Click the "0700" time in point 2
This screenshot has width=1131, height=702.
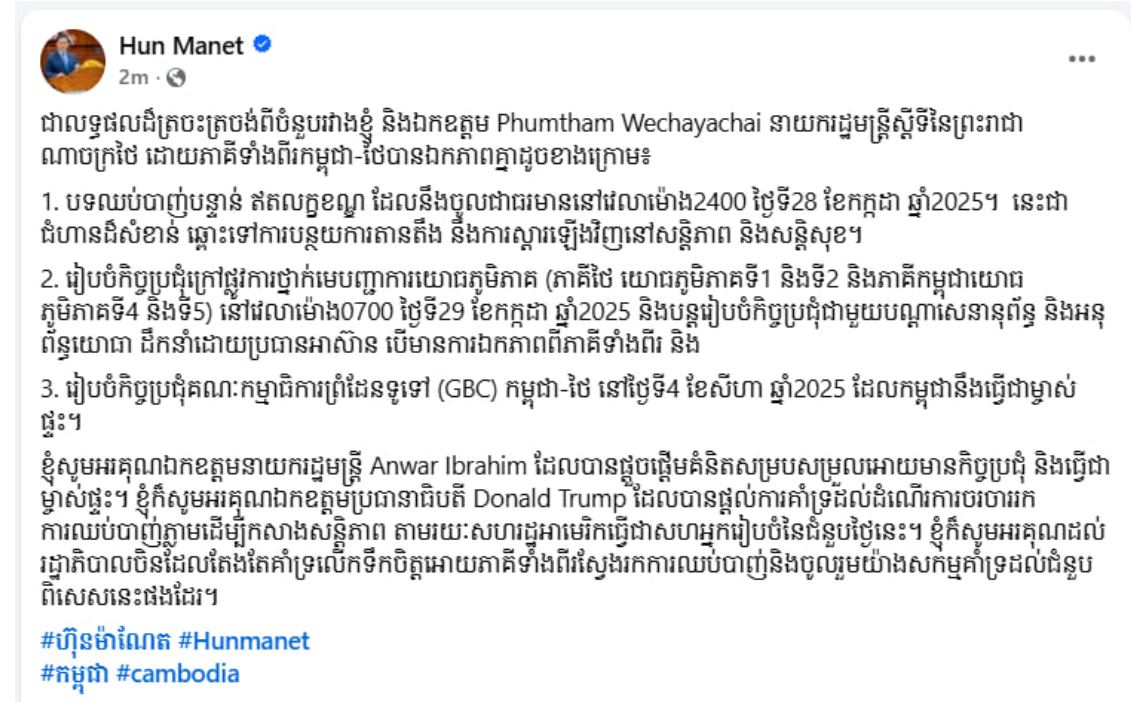point(366,312)
